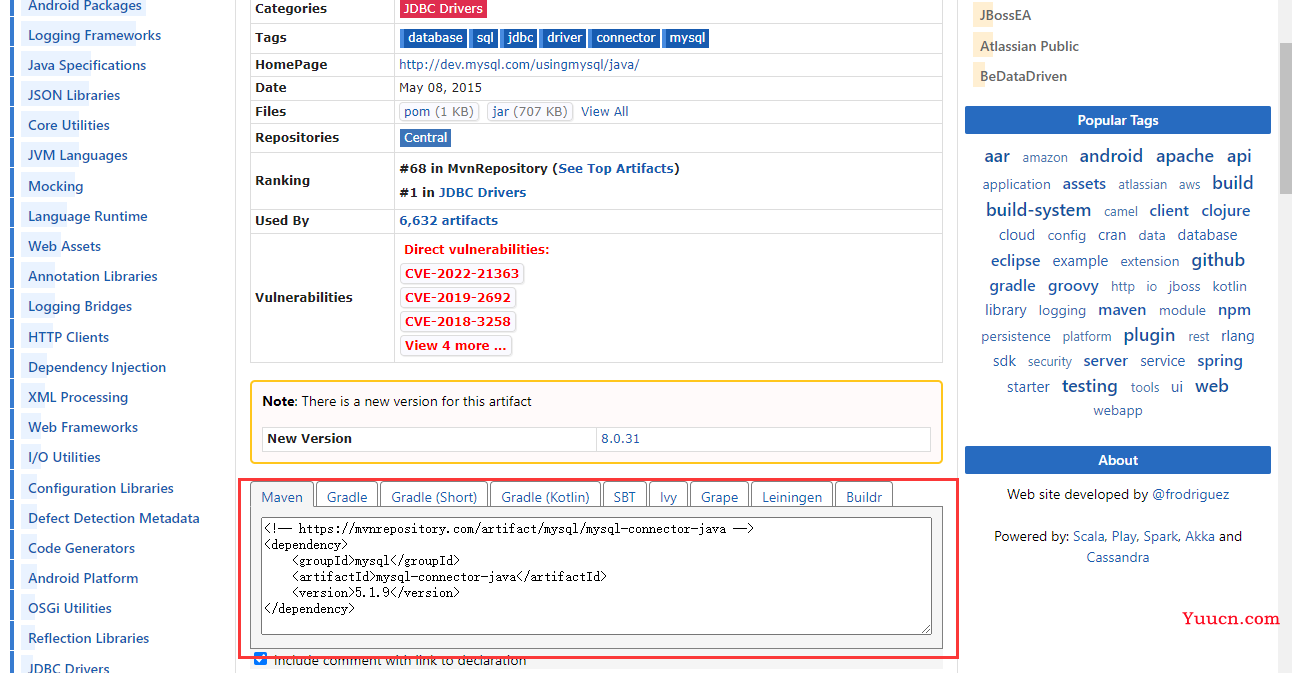Open I/O Utilities category
Image resolution: width=1292 pixels, height=673 pixels.
pos(64,457)
